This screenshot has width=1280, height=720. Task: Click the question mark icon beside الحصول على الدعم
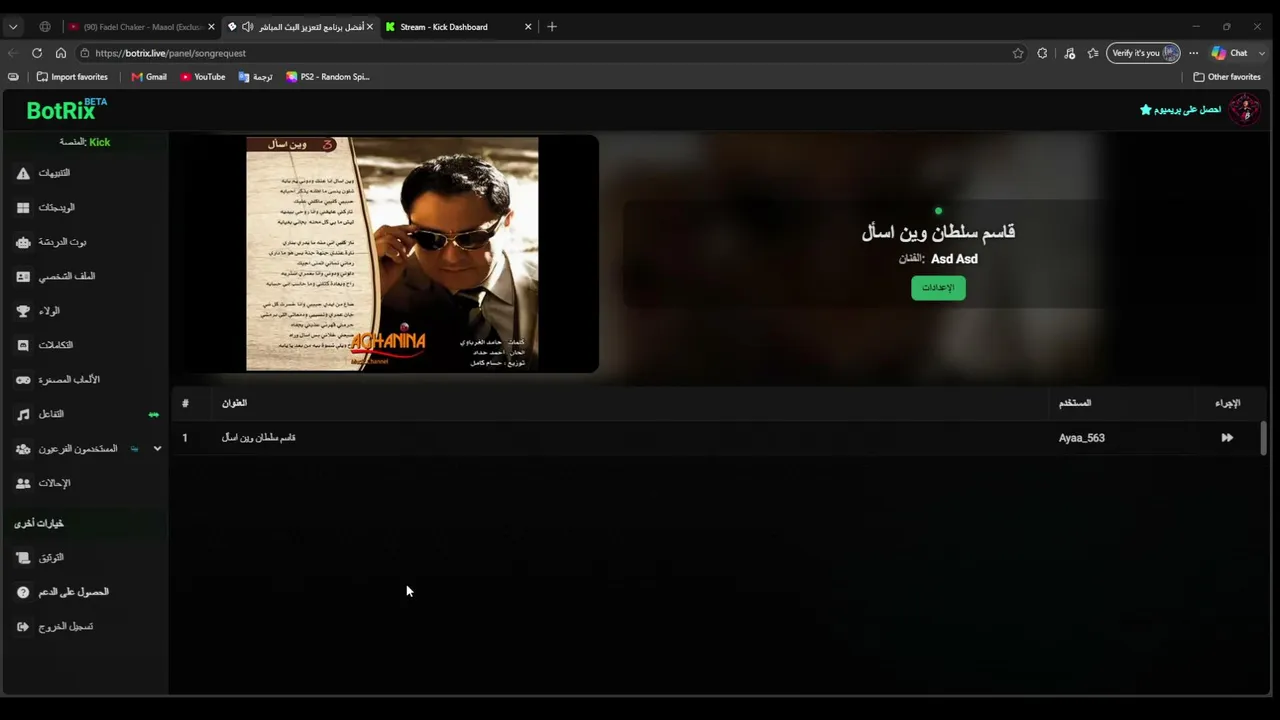[23, 592]
